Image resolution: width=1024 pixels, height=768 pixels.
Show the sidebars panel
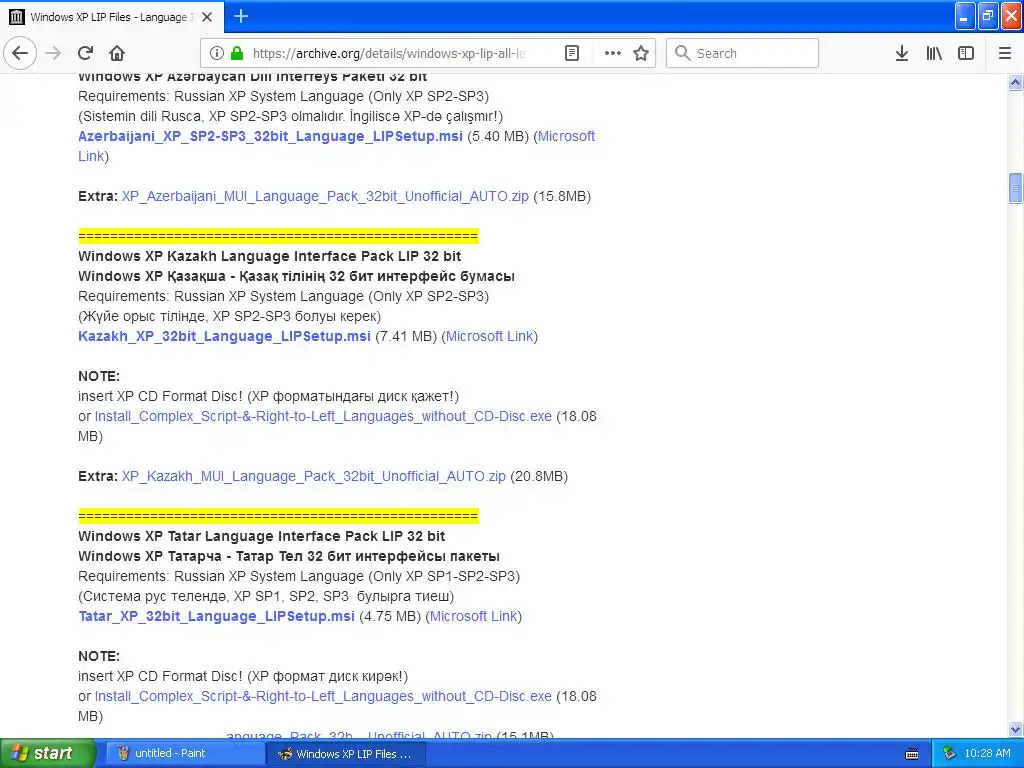tap(966, 53)
